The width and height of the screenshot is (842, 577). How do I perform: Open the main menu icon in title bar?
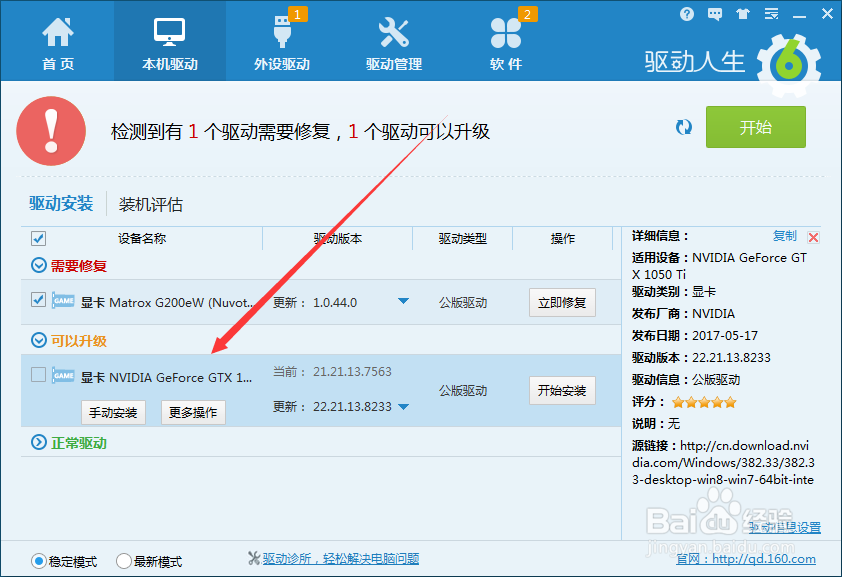pyautogui.click(x=772, y=14)
